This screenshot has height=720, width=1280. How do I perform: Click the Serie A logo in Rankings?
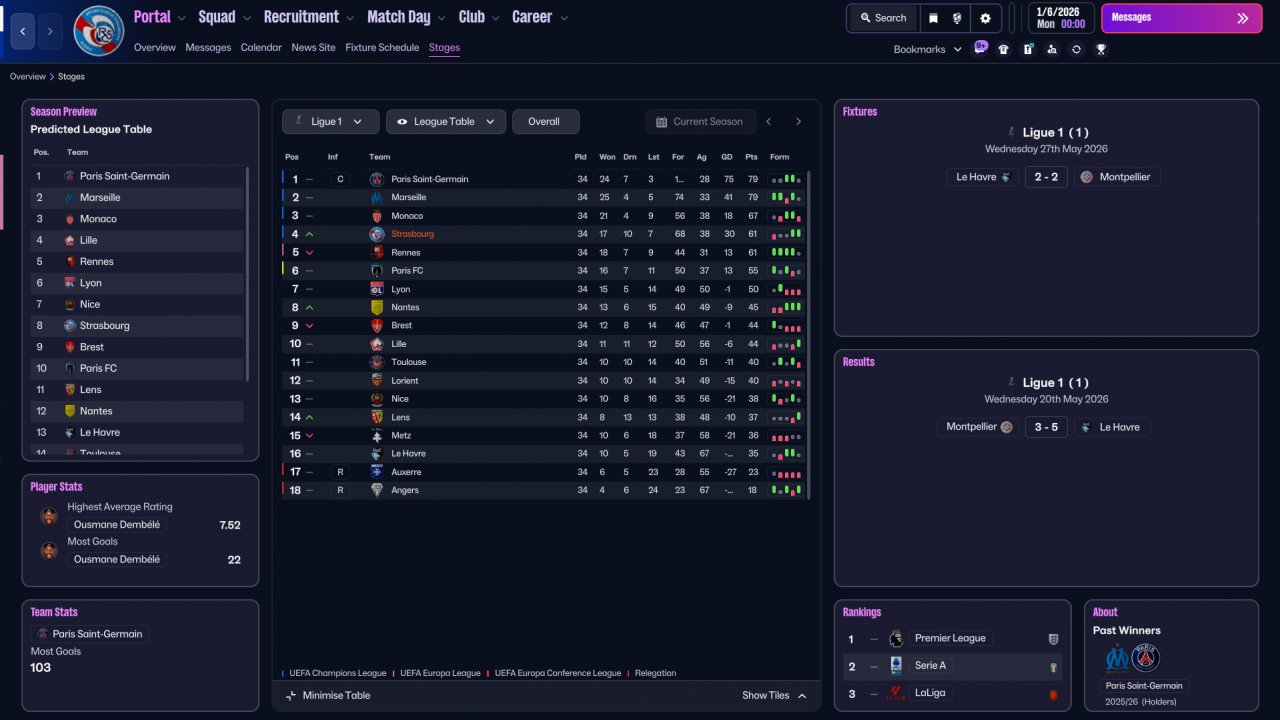pos(896,666)
